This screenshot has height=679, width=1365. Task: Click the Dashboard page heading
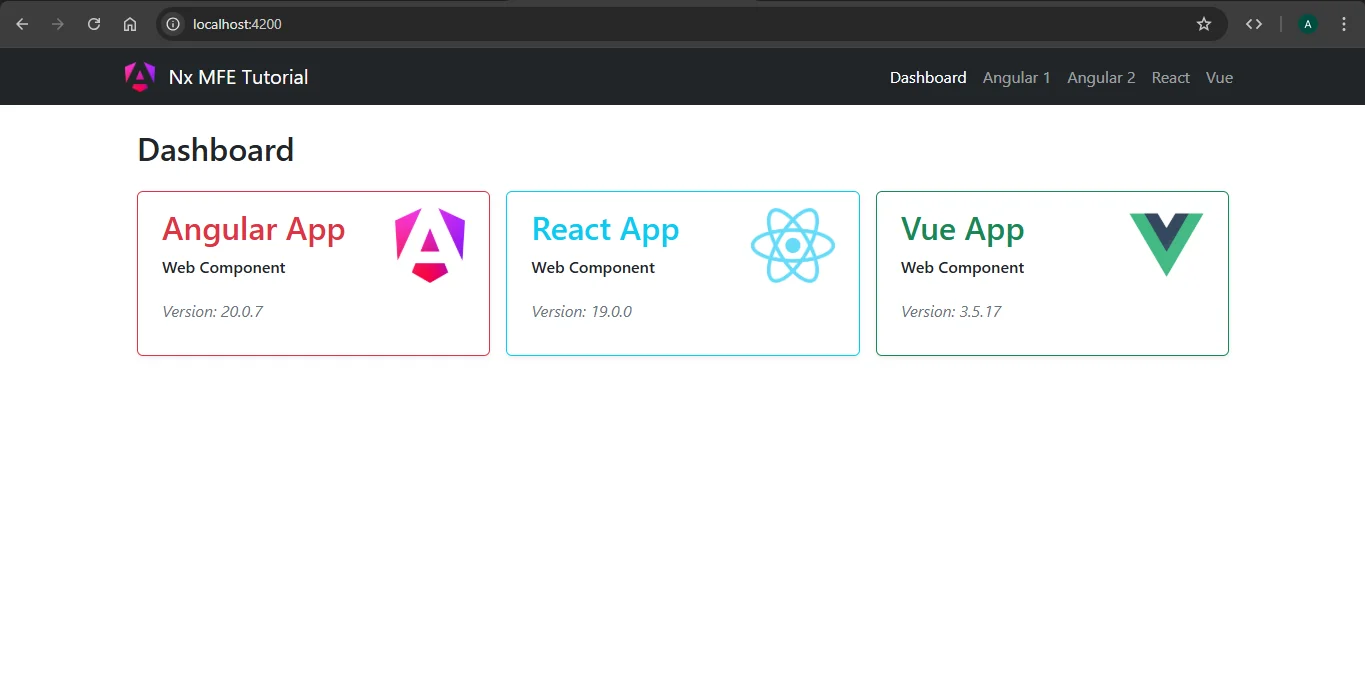point(216,150)
